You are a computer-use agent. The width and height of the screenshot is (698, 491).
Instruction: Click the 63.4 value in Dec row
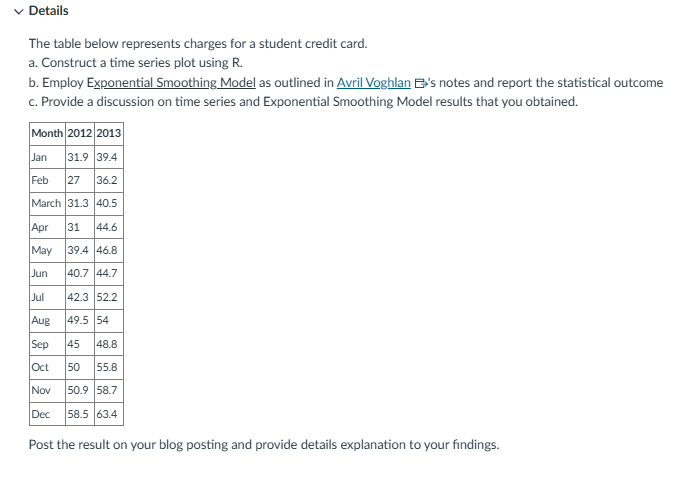[x=107, y=413]
